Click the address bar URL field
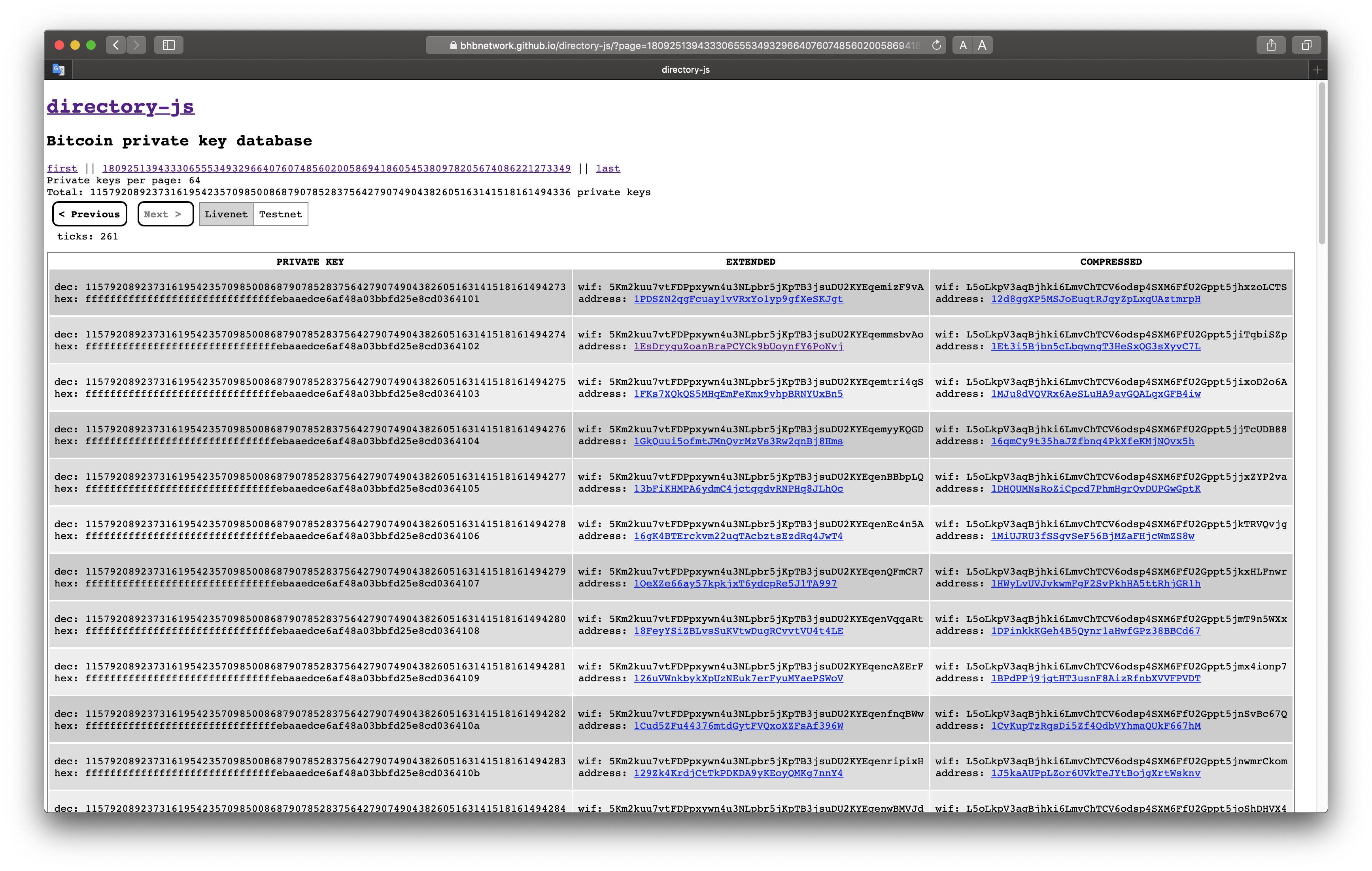This screenshot has height=871, width=1372. tap(684, 45)
